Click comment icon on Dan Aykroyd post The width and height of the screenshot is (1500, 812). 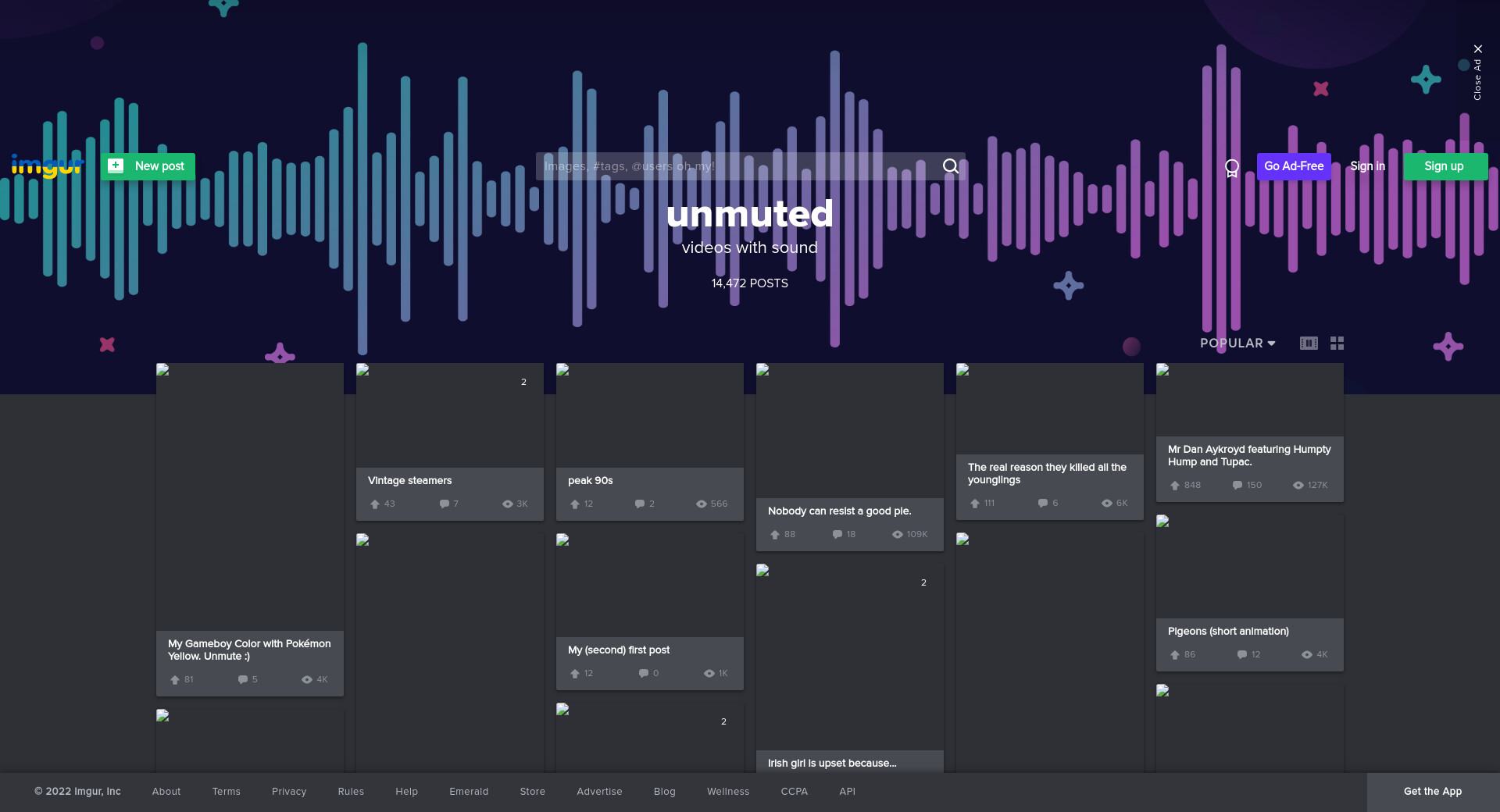point(1237,486)
